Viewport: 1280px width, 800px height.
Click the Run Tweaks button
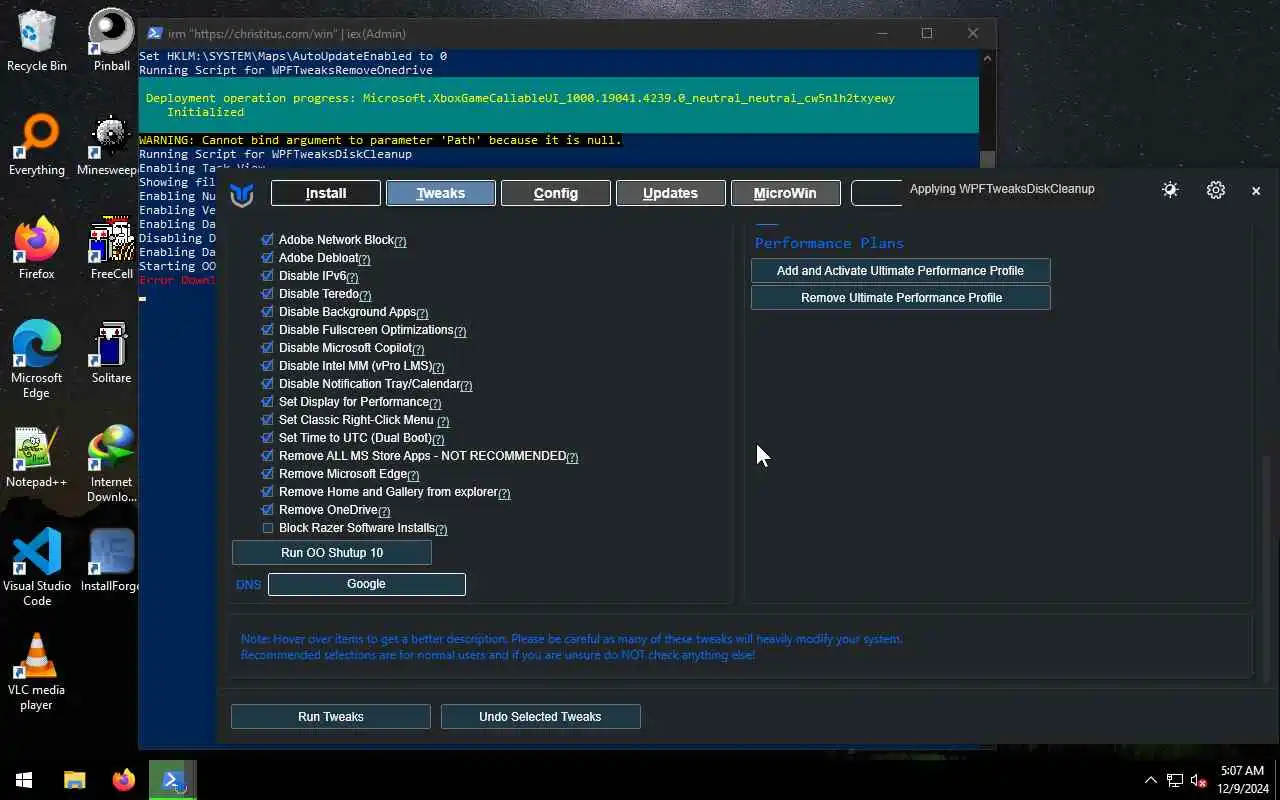tap(331, 717)
